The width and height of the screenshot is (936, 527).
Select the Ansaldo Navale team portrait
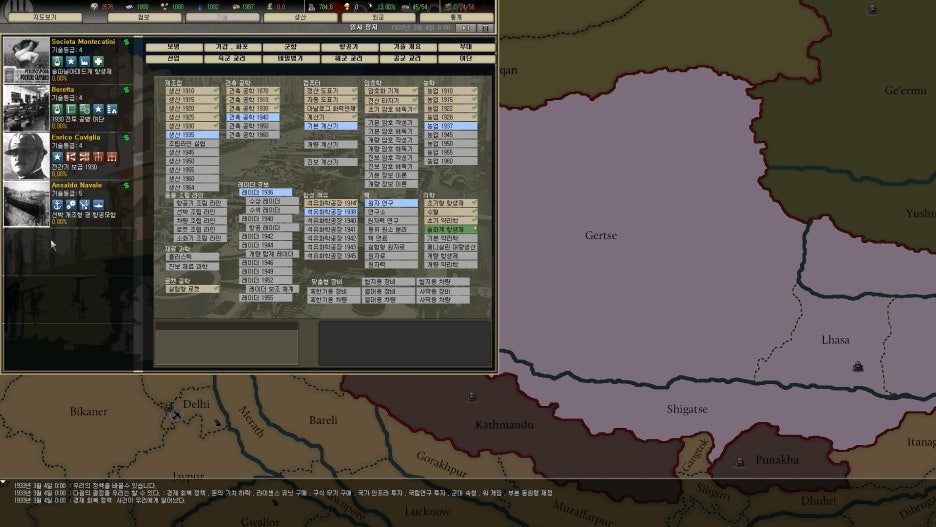tap(26, 204)
